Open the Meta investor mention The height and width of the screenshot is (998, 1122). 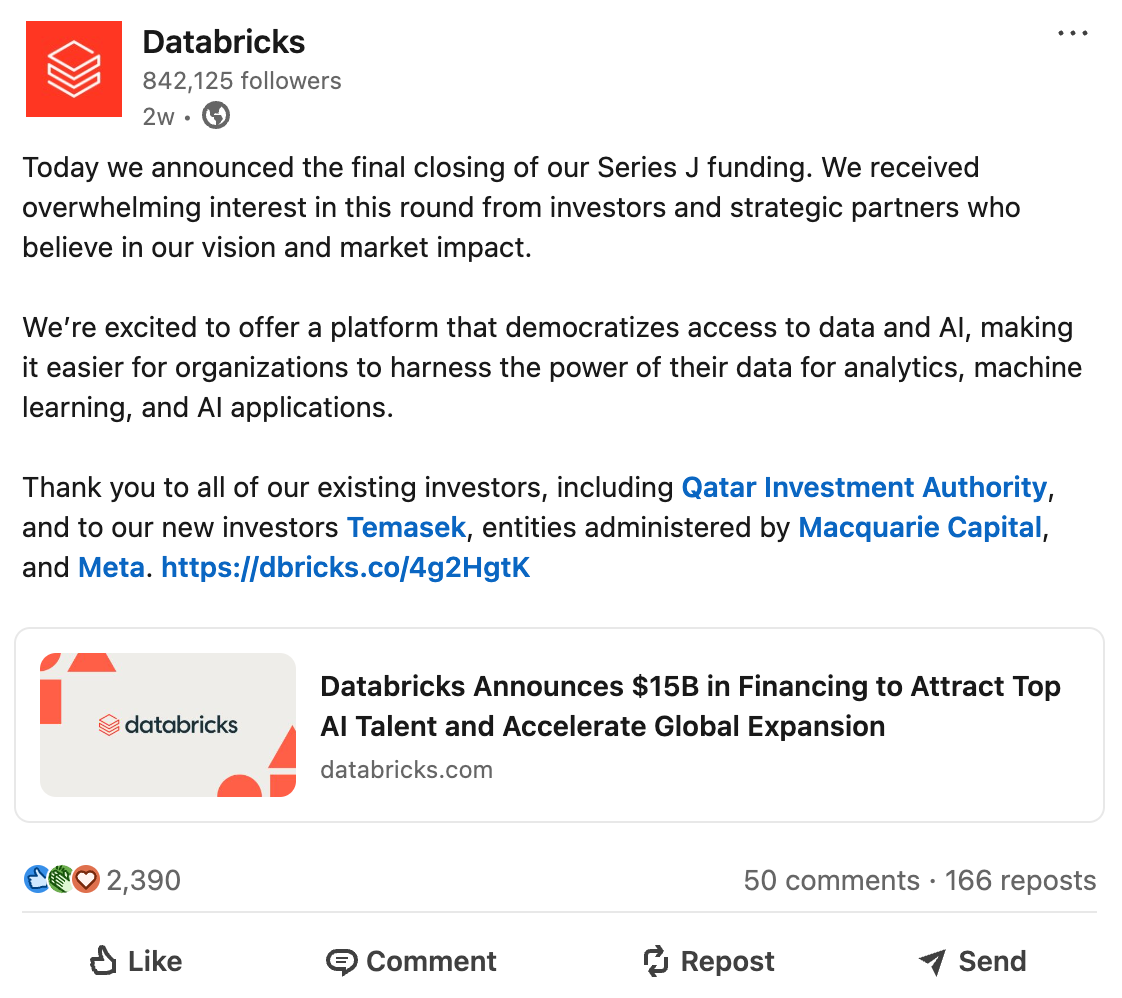pyautogui.click(x=111, y=567)
